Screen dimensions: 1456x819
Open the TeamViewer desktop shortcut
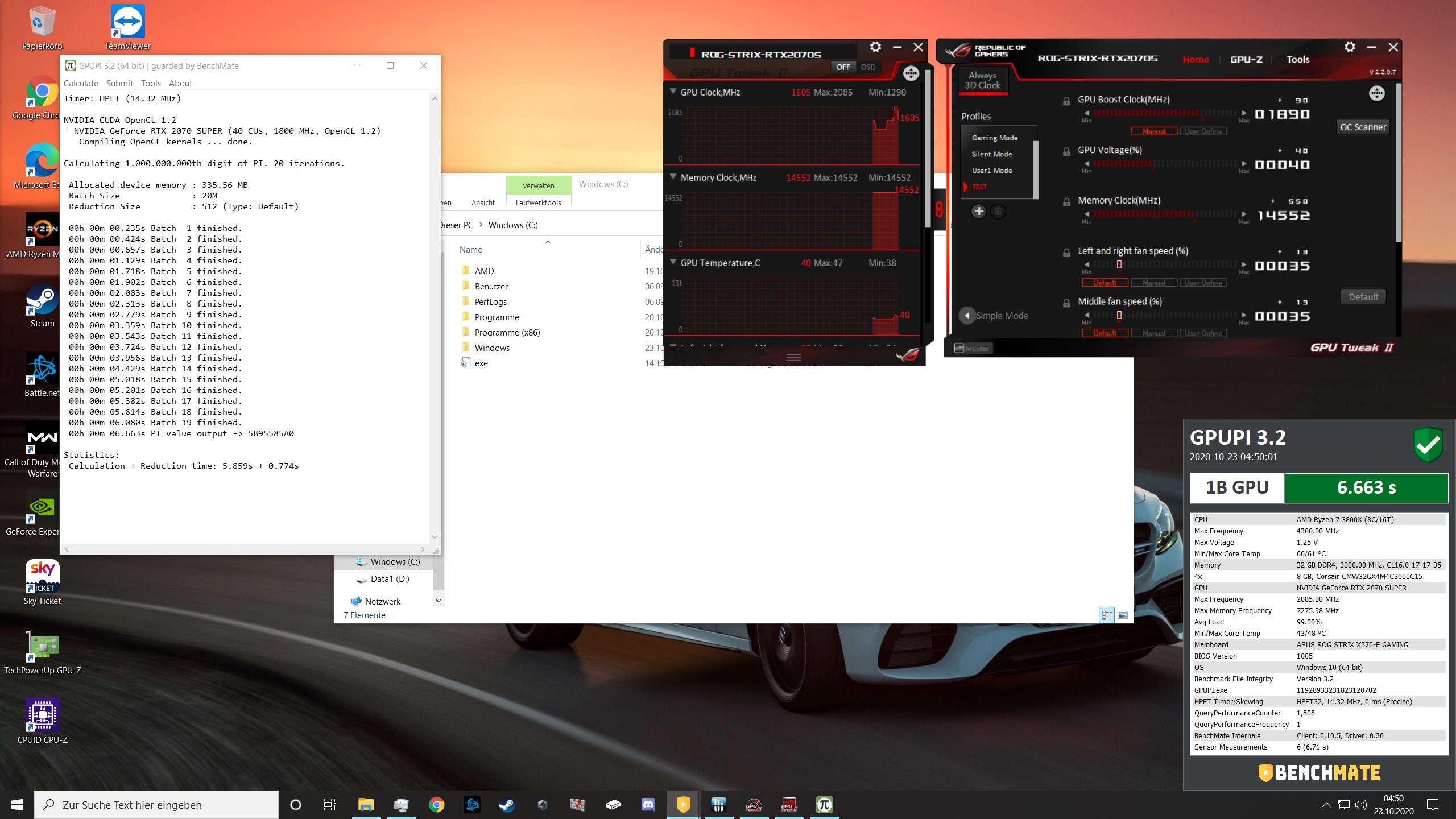127,27
